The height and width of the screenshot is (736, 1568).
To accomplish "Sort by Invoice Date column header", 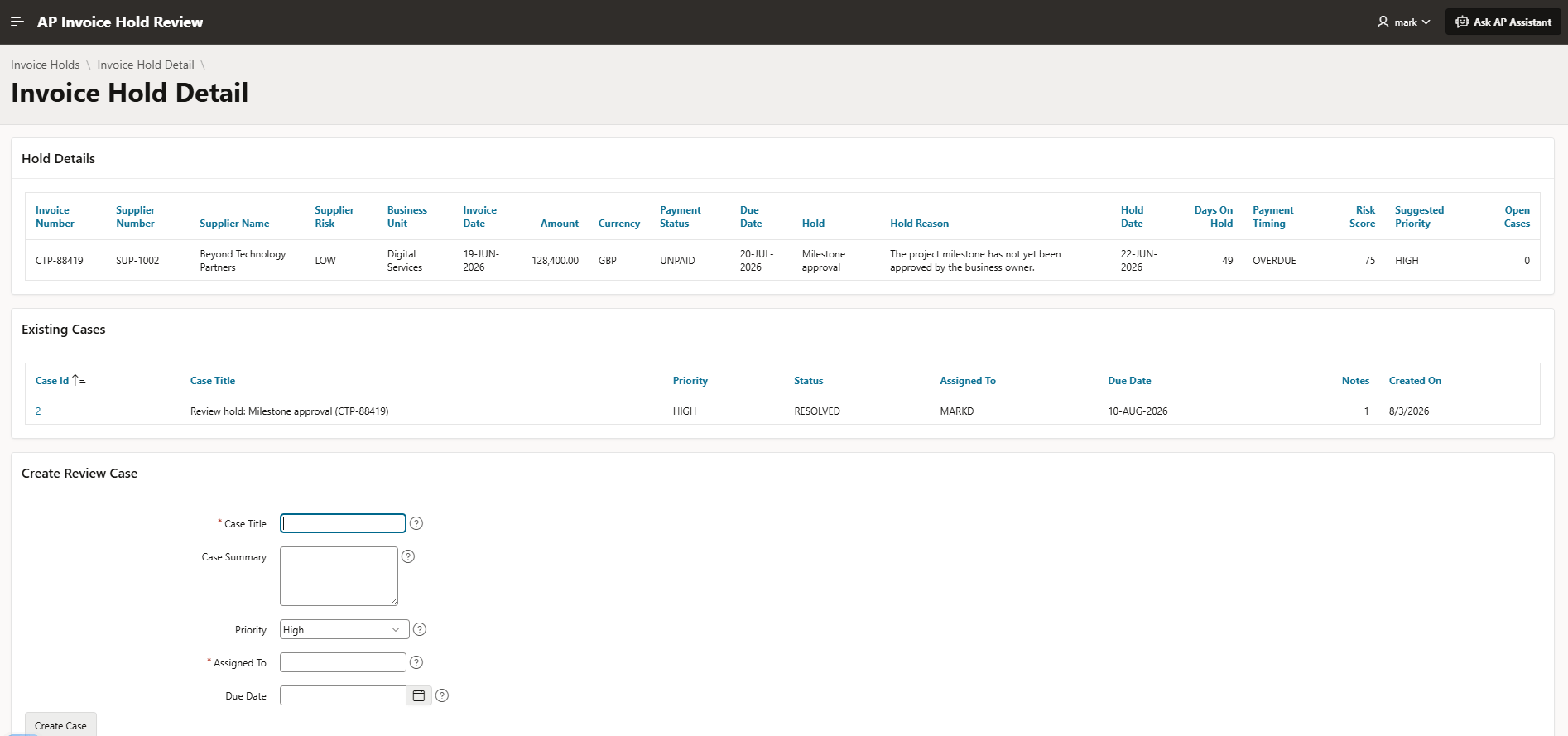I will (x=480, y=217).
